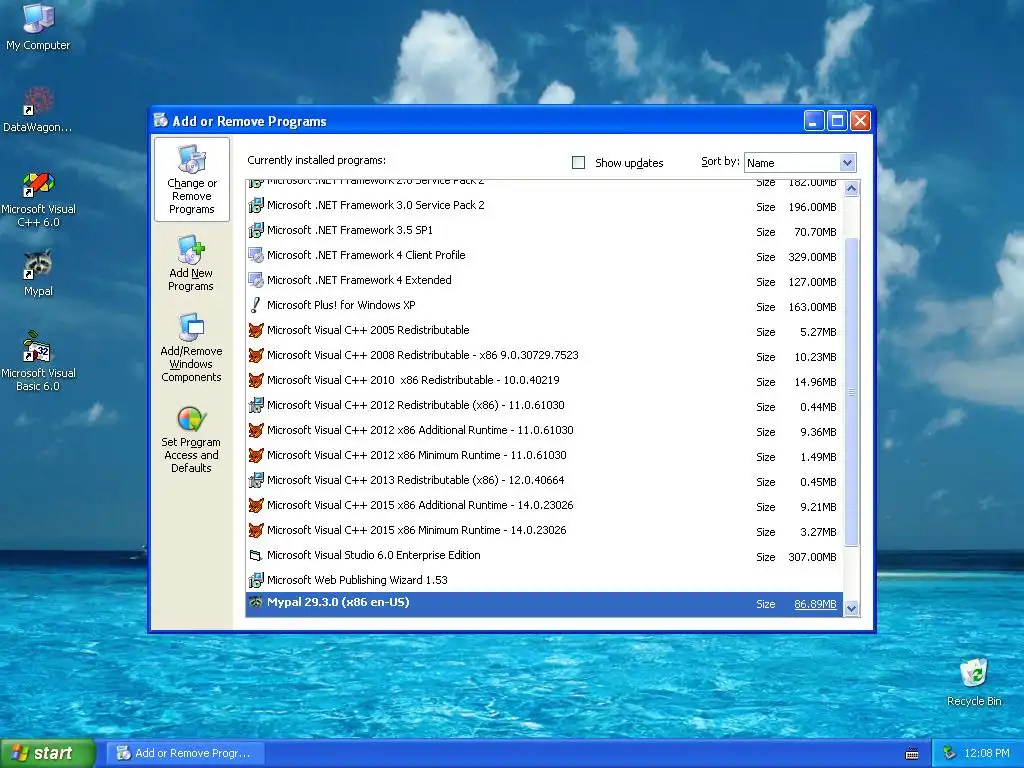Select Microsoft Visual C++ 2012 x86 Additional Runtime
Image resolution: width=1024 pixels, height=768 pixels.
point(544,431)
